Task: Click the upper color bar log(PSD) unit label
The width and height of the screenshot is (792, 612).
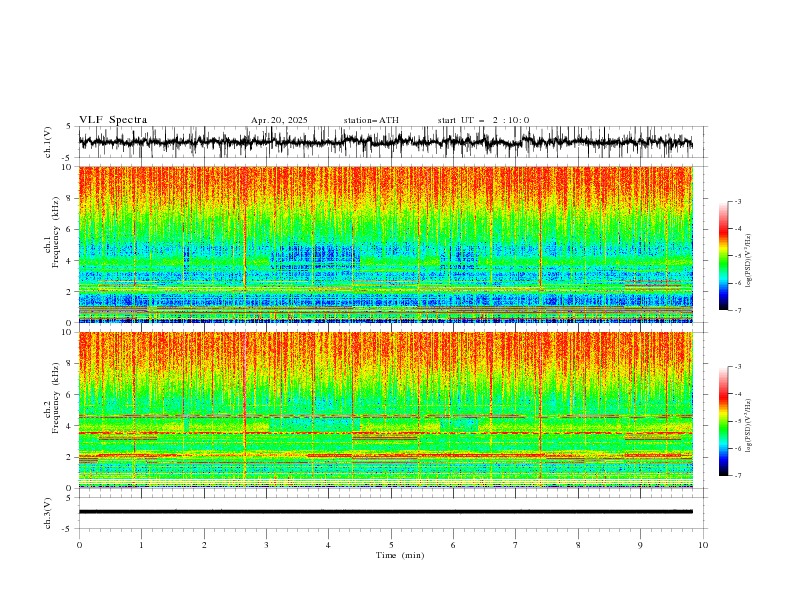Action: tap(749, 261)
